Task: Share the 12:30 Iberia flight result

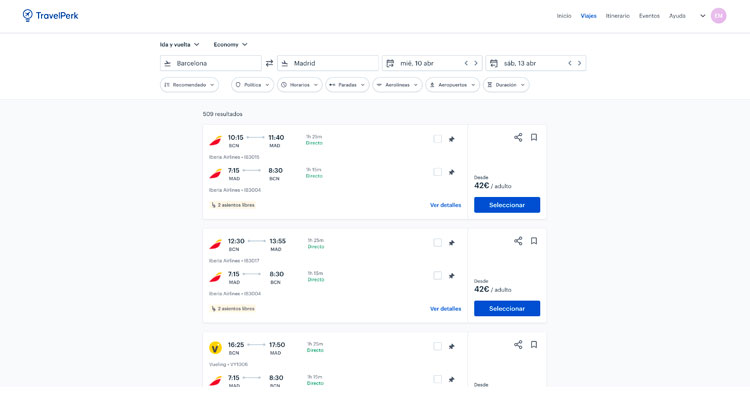Action: pos(518,241)
